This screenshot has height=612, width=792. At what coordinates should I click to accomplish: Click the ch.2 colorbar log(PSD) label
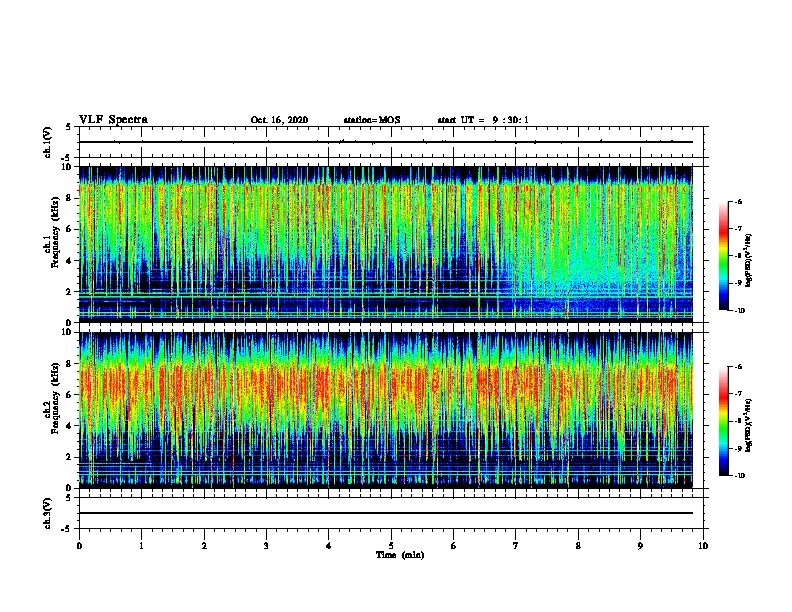(749, 425)
